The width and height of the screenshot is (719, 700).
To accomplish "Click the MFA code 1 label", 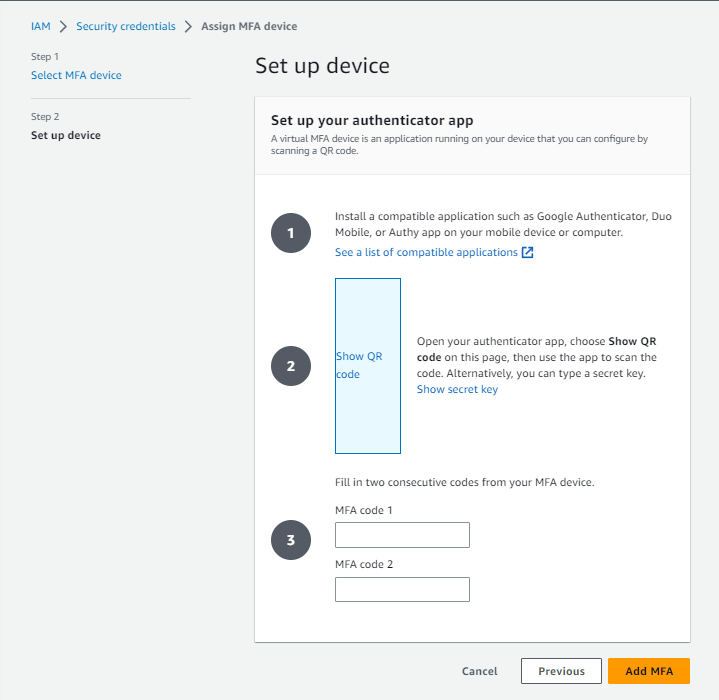I will 364,510.
